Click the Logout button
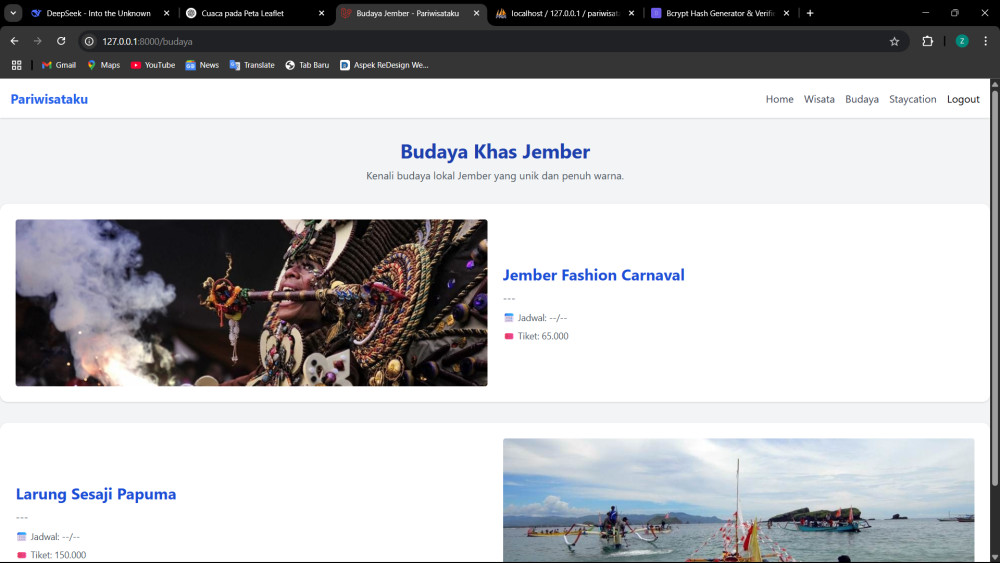This screenshot has width=1000, height=563. point(963,99)
